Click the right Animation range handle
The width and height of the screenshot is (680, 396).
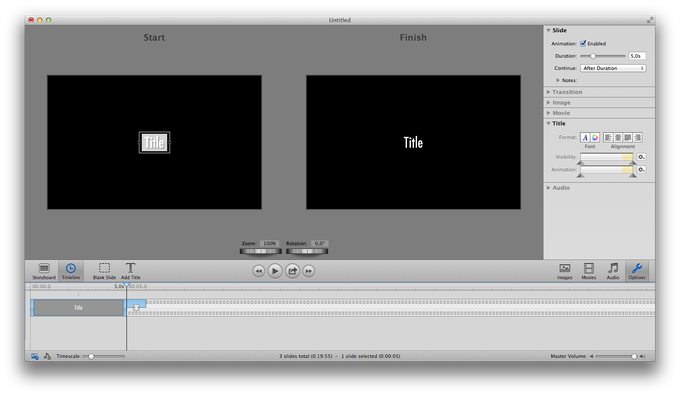[x=633, y=175]
